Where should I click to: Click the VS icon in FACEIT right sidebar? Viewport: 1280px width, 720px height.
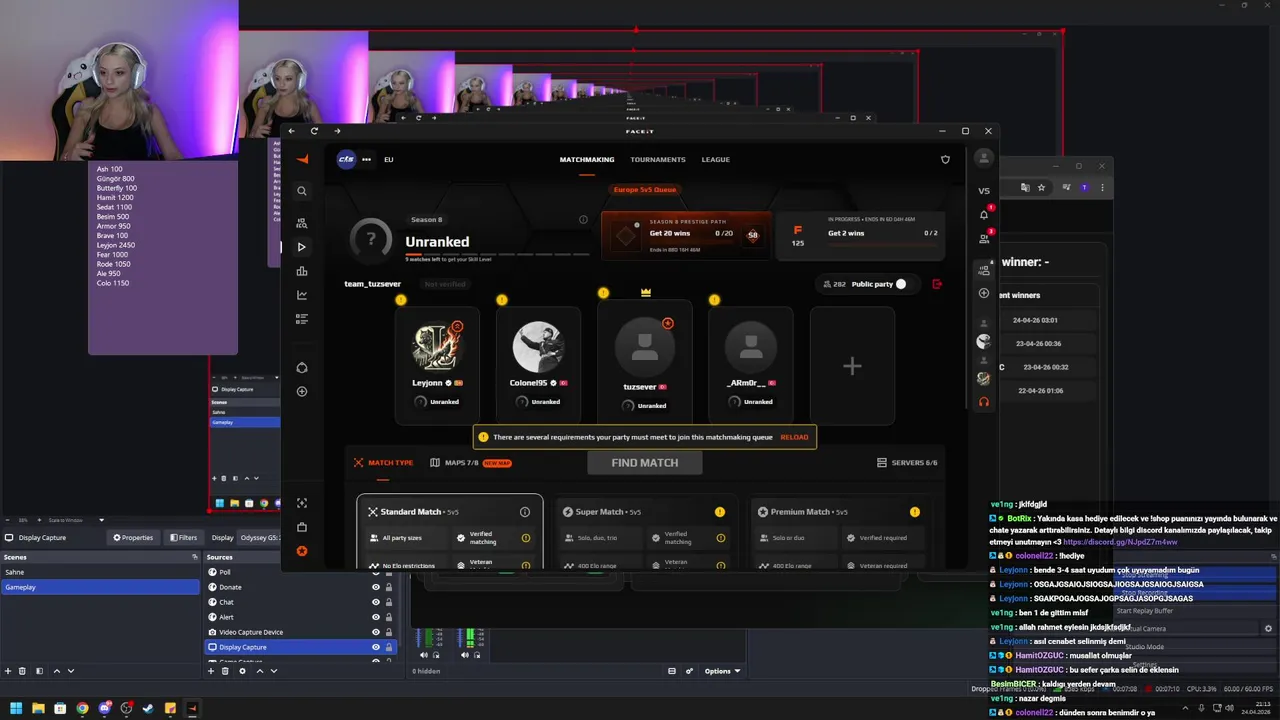[984, 191]
